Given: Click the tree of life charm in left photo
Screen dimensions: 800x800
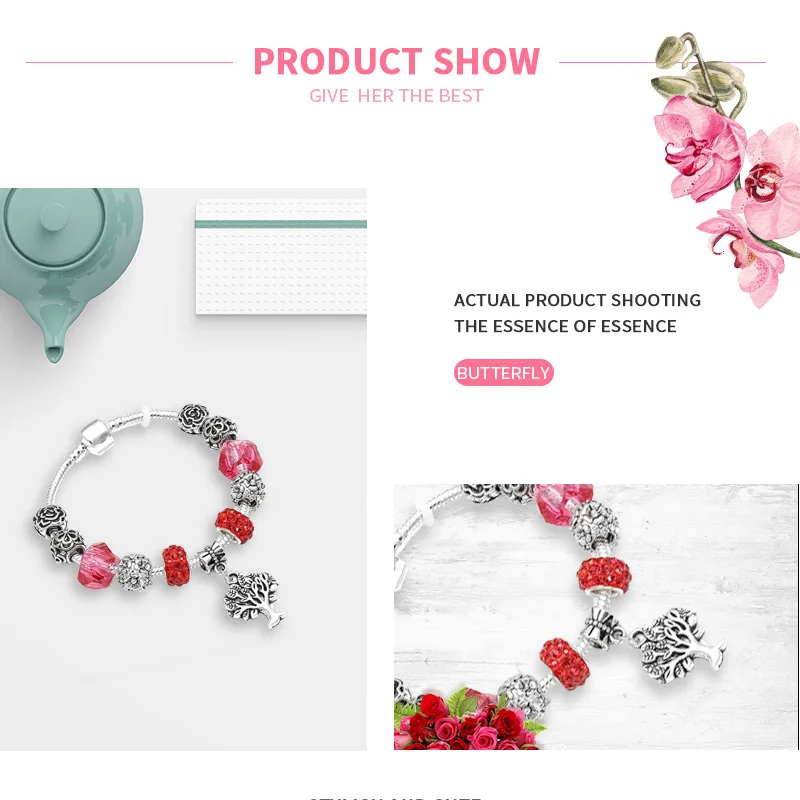Looking at the screenshot, I should click(254, 599).
